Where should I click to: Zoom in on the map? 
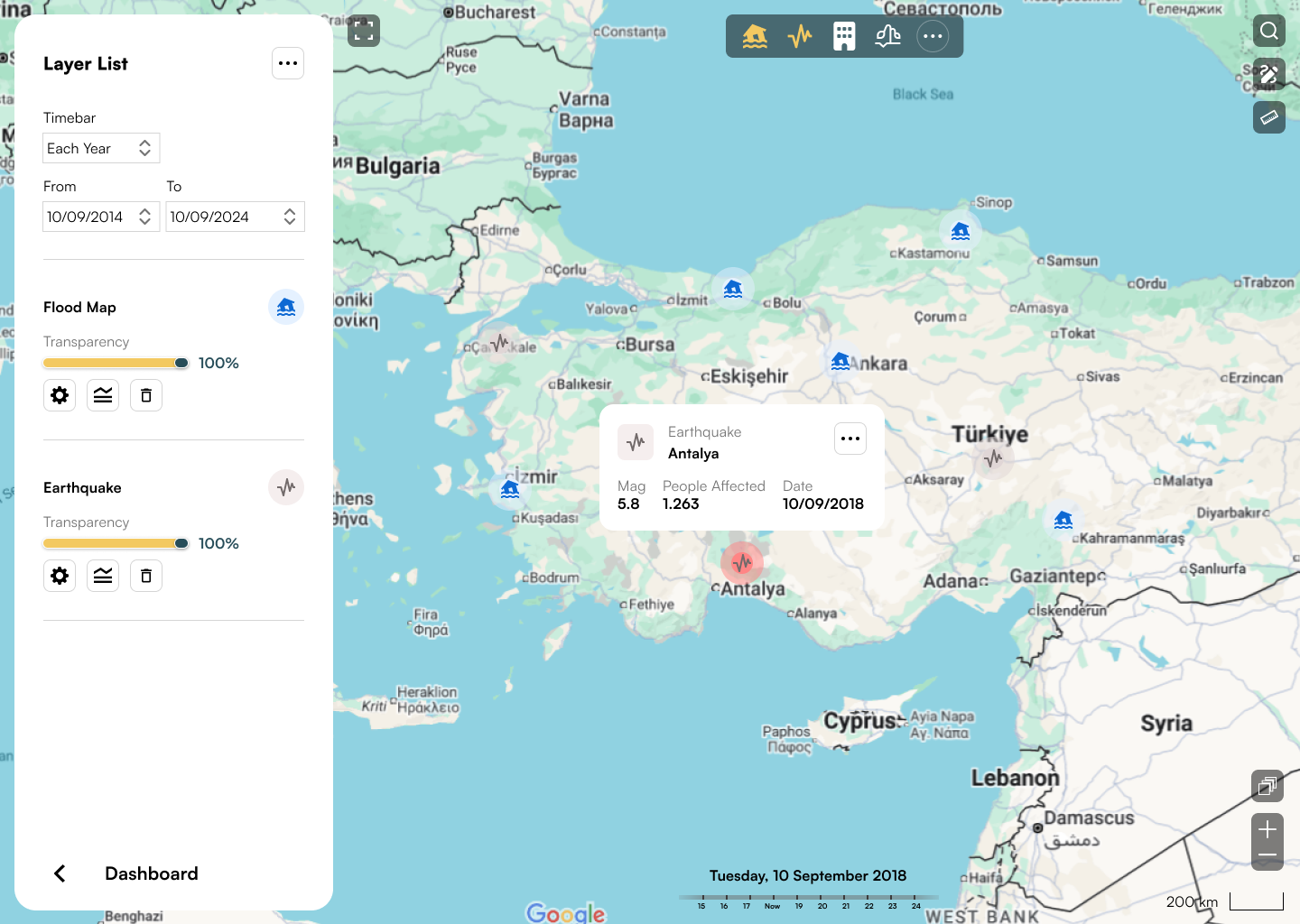coord(1267,828)
